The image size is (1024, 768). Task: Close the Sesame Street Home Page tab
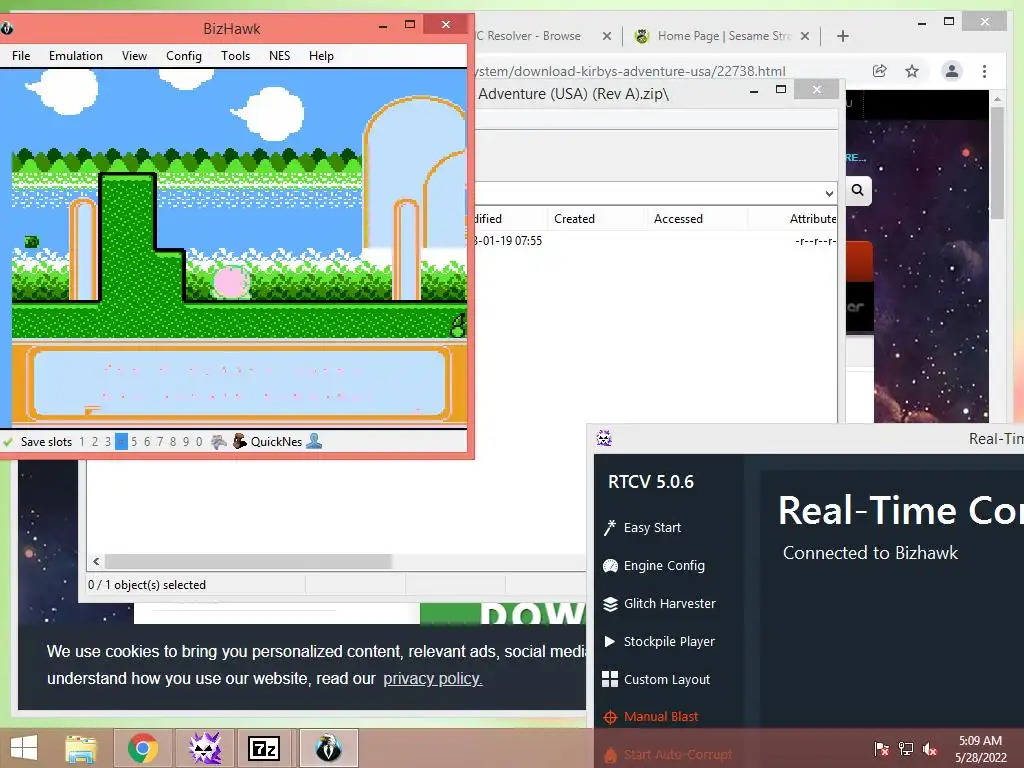[805, 36]
